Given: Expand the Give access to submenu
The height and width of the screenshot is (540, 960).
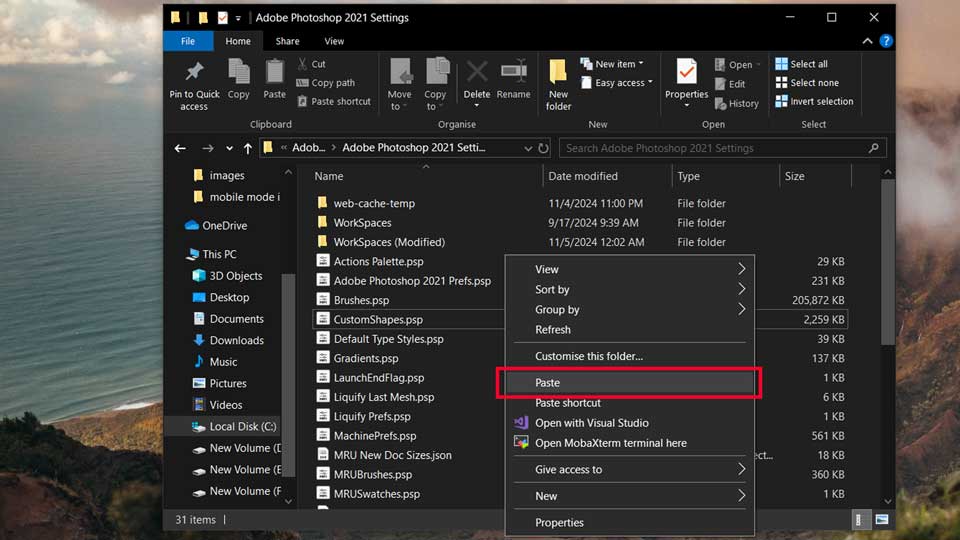Looking at the screenshot, I should tap(741, 470).
